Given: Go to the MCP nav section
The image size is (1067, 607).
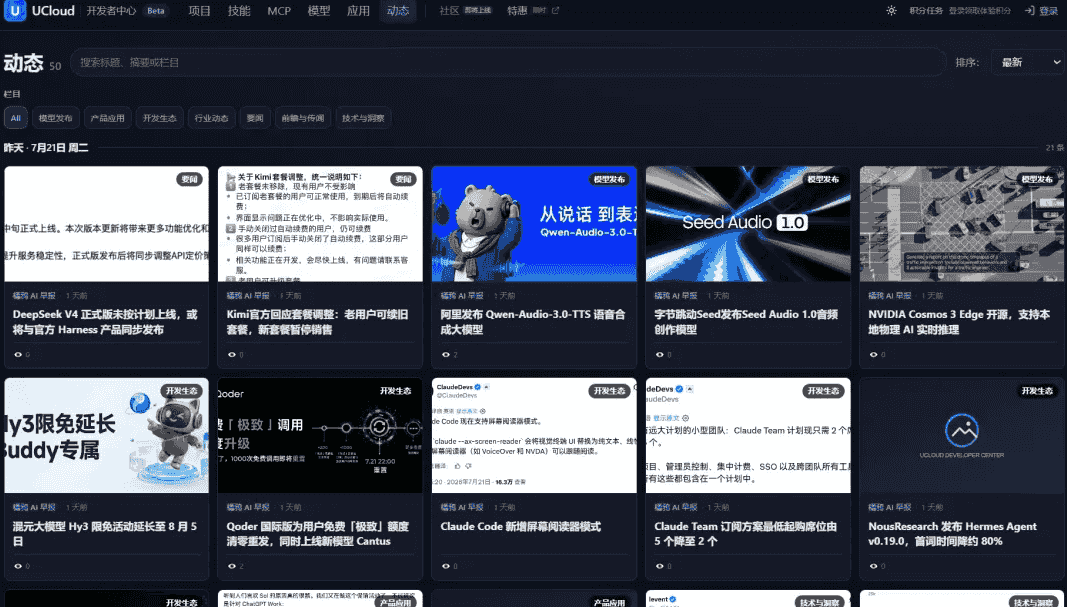Looking at the screenshot, I should coord(279,11).
